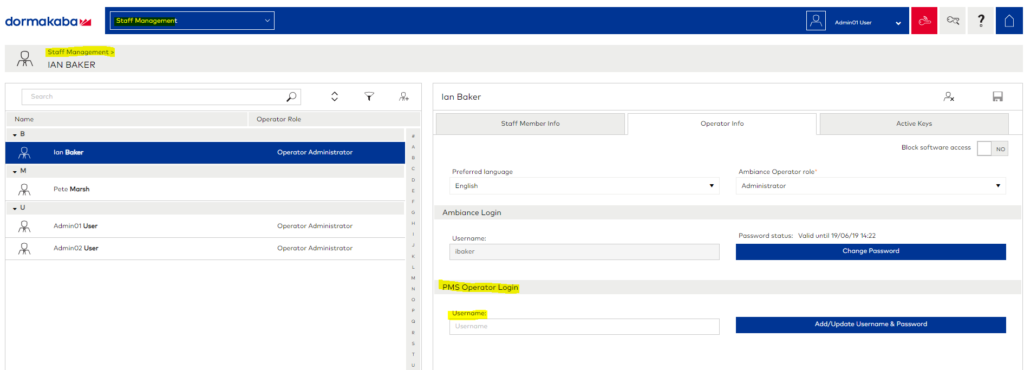This screenshot has width=1024, height=370.
Task: Click the search magnifier icon
Action: (292, 97)
